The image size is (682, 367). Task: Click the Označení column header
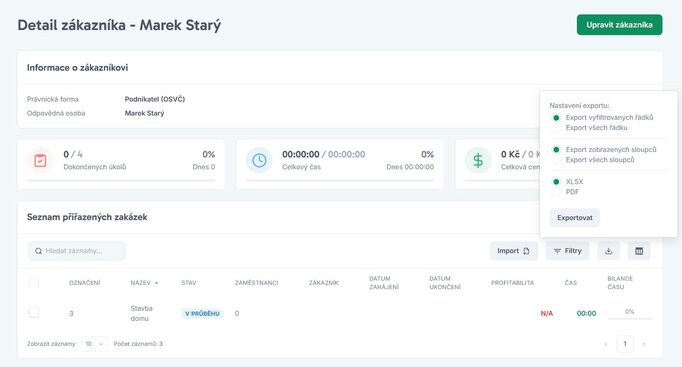click(x=84, y=283)
